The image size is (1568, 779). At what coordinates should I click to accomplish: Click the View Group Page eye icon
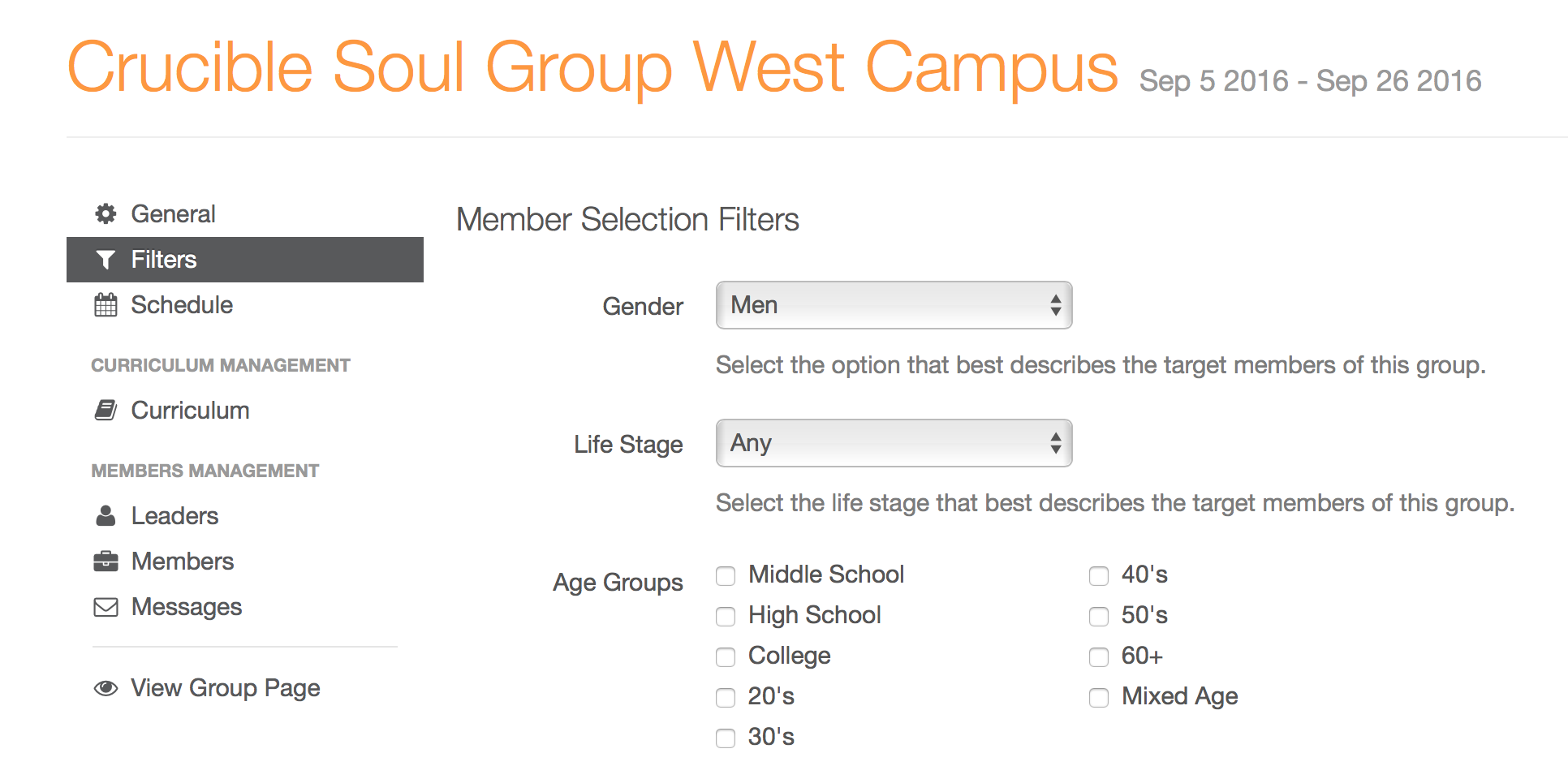click(106, 688)
